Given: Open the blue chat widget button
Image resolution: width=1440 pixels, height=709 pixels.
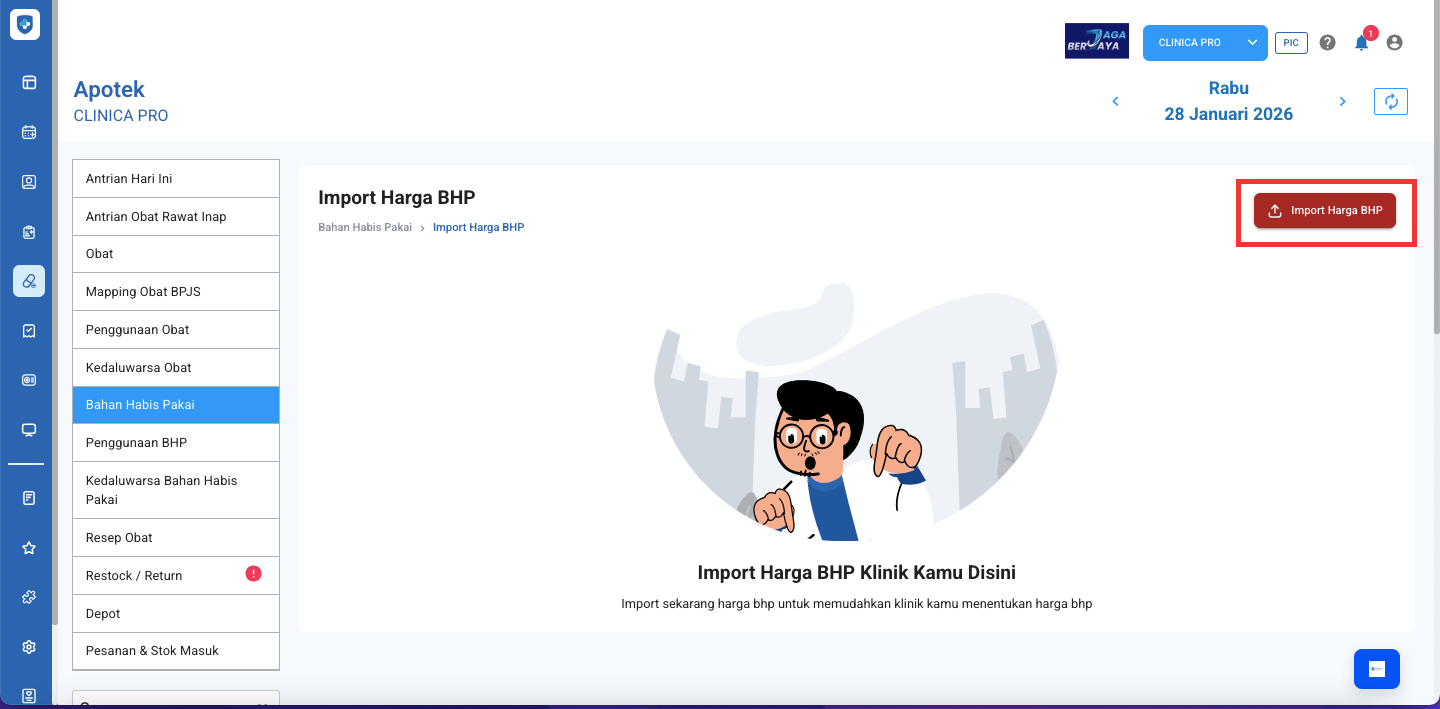Looking at the screenshot, I should click(x=1376, y=669).
